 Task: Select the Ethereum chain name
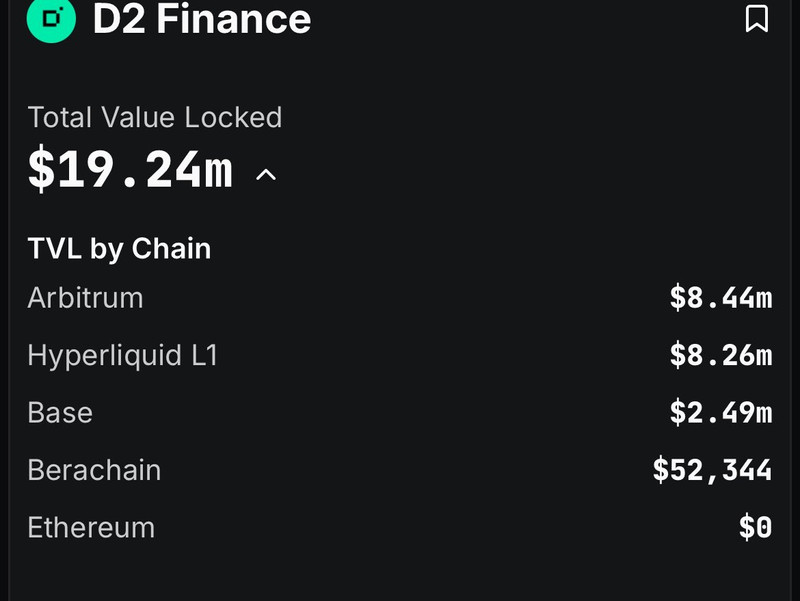click(91, 527)
